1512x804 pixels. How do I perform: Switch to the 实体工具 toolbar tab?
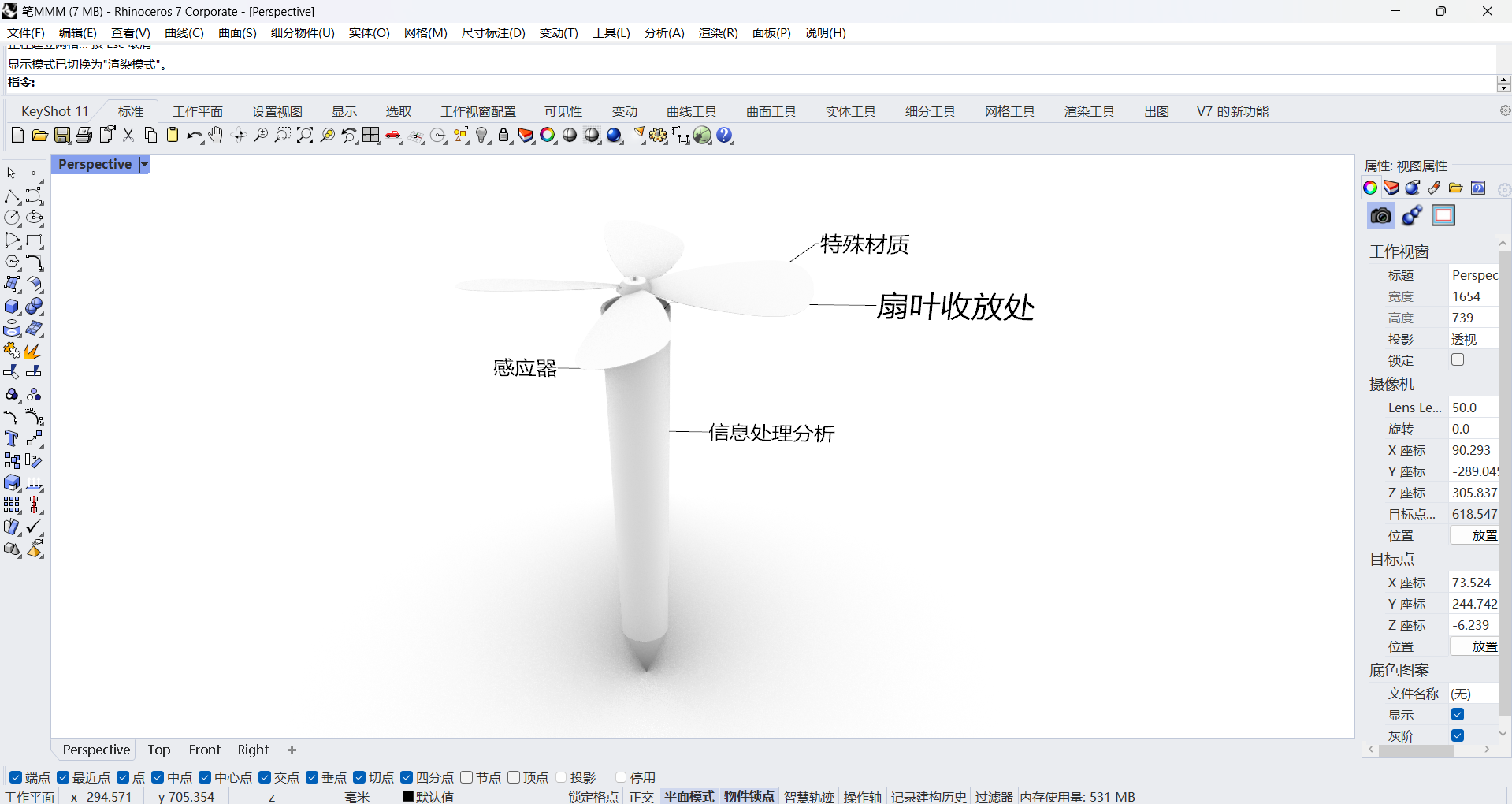coord(850,112)
